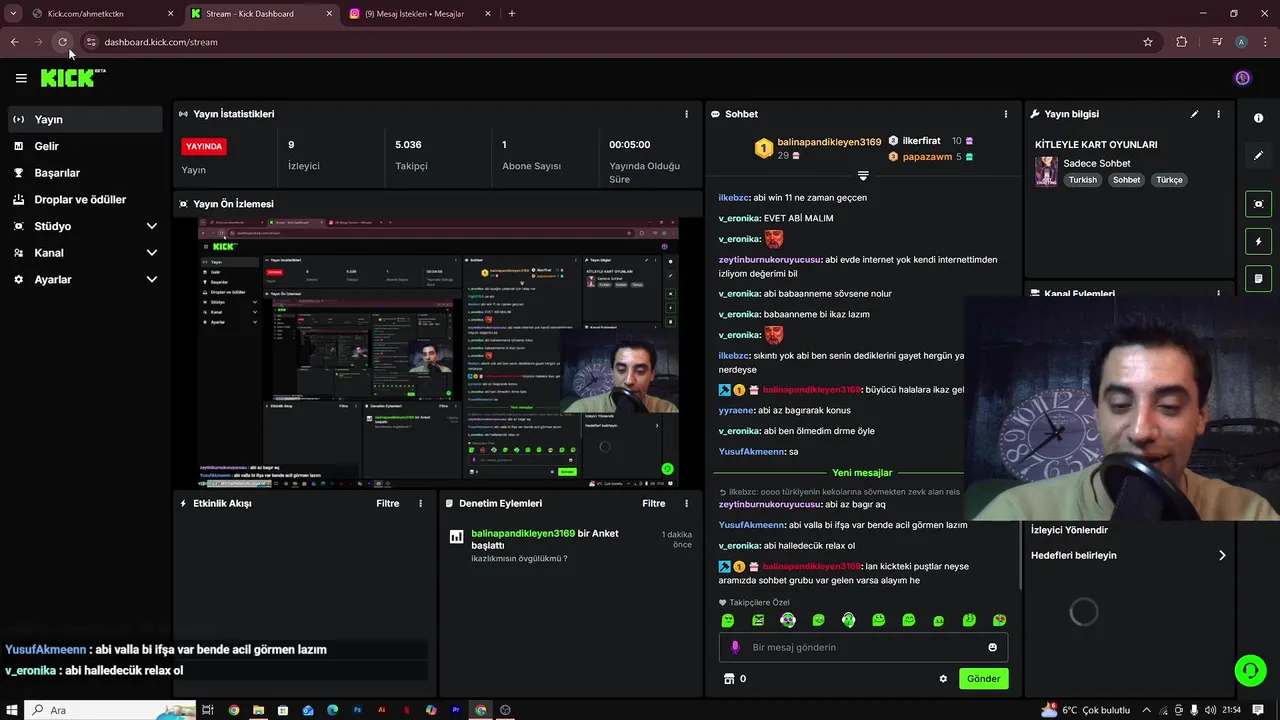The image size is (1280, 720).
Task: Click the Türkçe tag chip
Action: 1169,180
